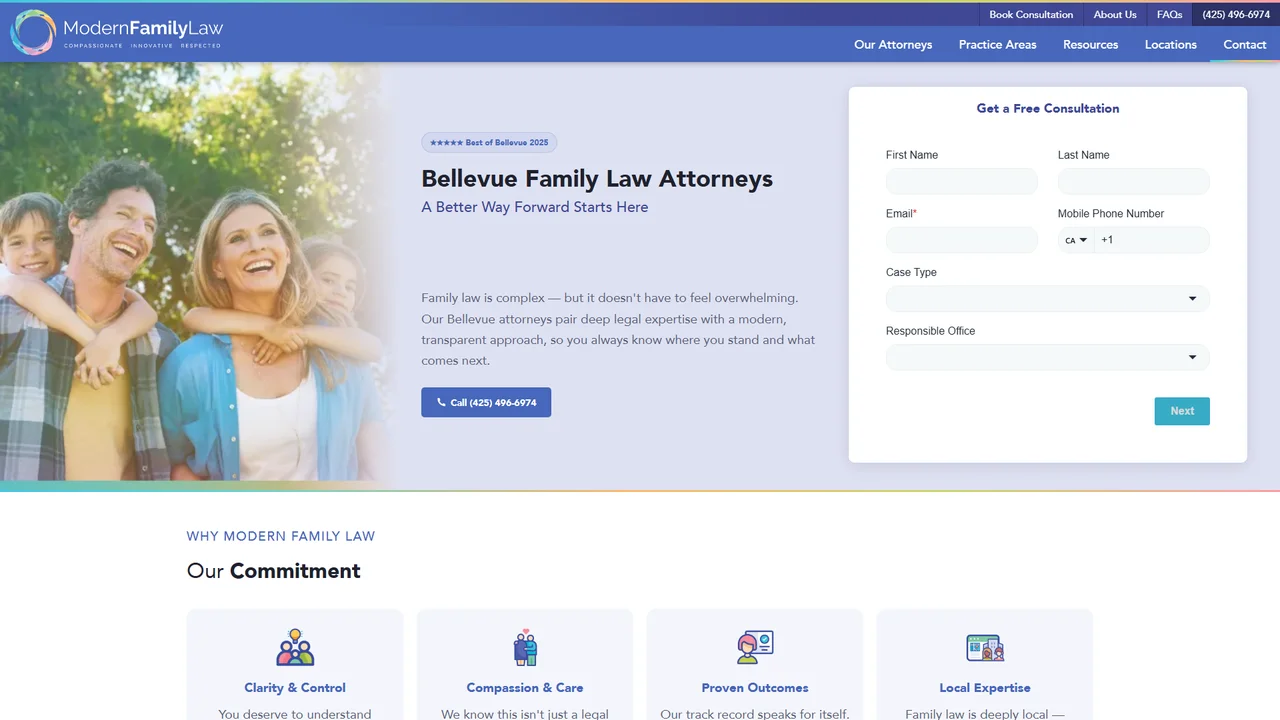Focus the First Name field

962,182
